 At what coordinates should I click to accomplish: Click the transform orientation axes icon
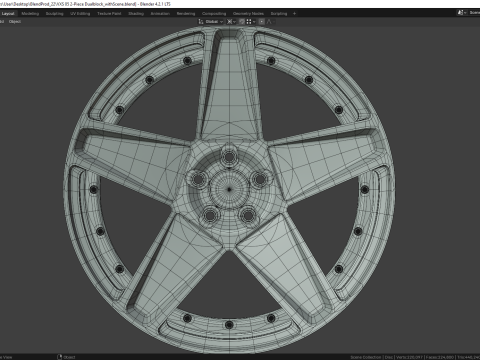click(x=201, y=22)
